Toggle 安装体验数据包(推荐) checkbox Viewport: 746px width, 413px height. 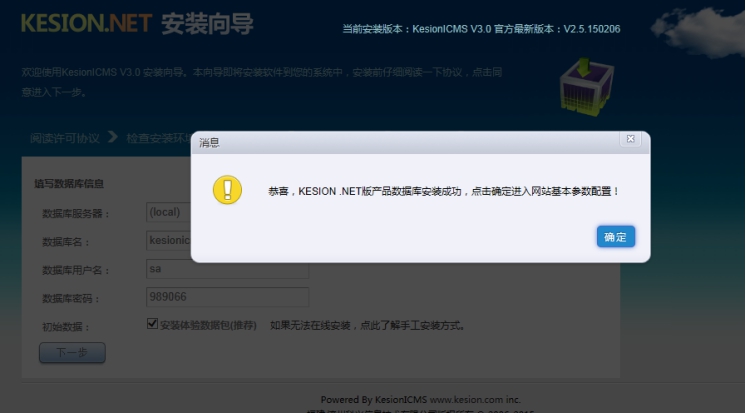[x=152, y=324]
